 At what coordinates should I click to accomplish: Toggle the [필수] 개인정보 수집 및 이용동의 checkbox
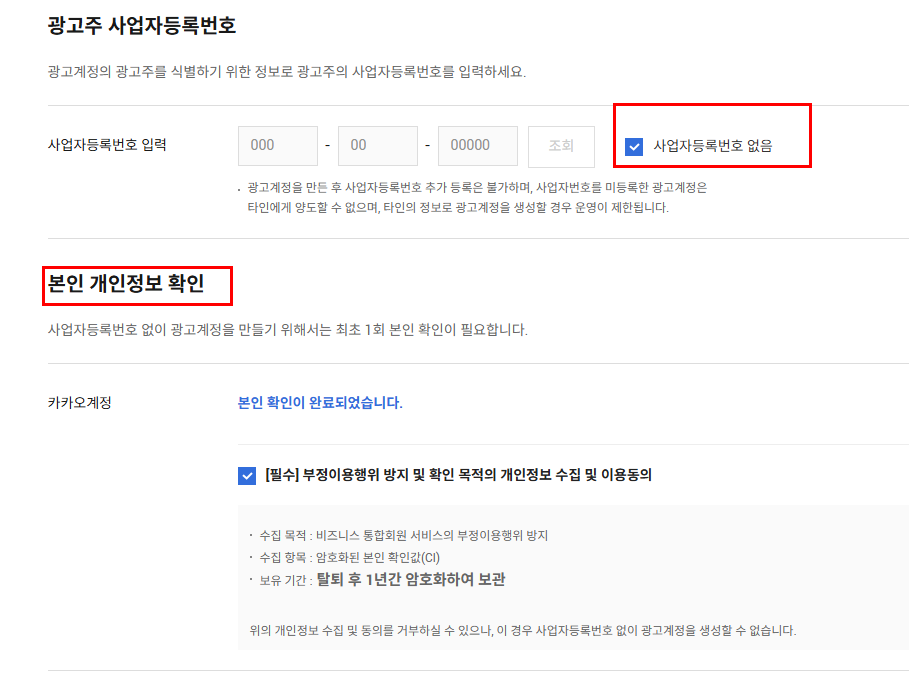pos(247,476)
